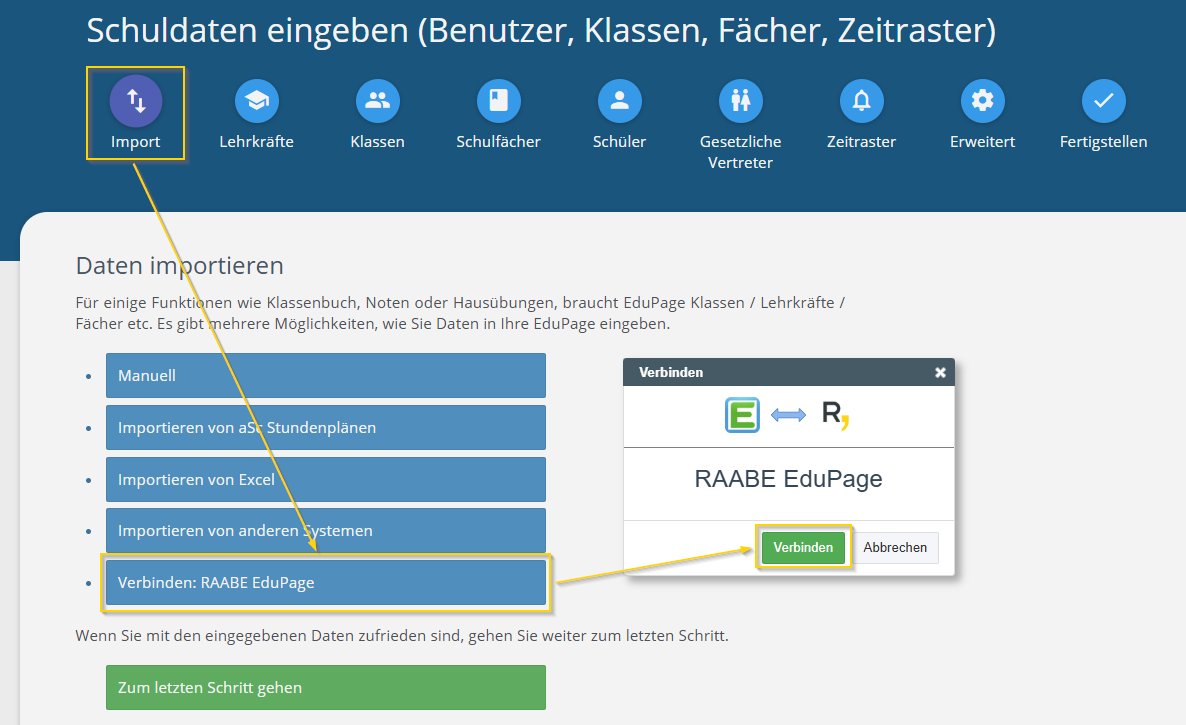Click the Fertigstellen checkmark icon
Viewport: 1186px width, 725px height.
[x=1104, y=101]
